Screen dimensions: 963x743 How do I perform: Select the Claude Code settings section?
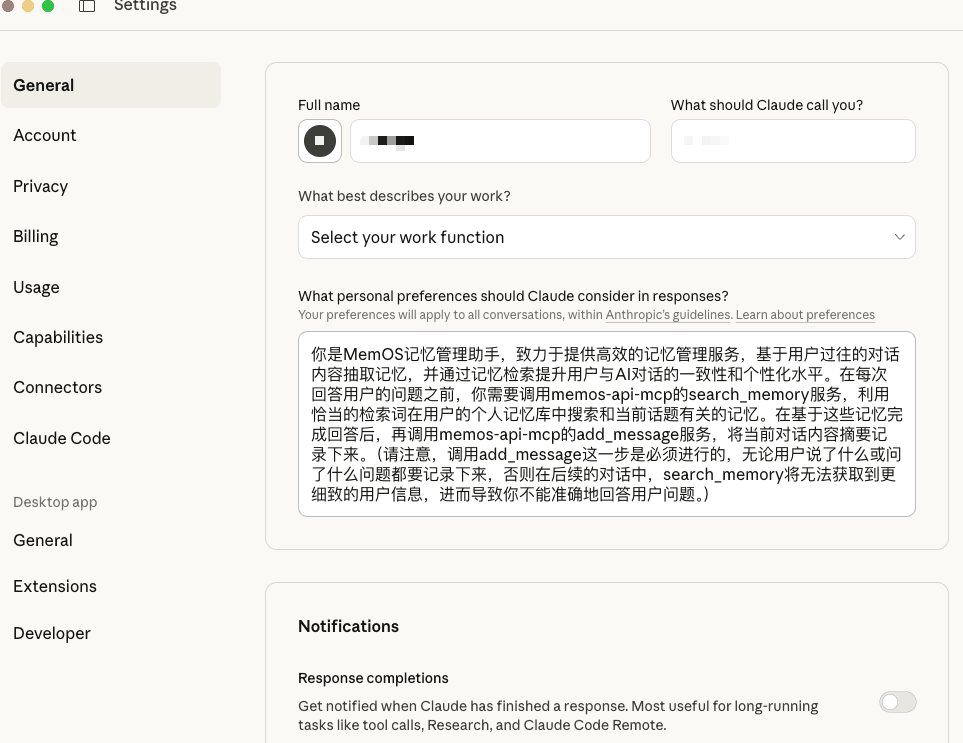tap(61, 438)
